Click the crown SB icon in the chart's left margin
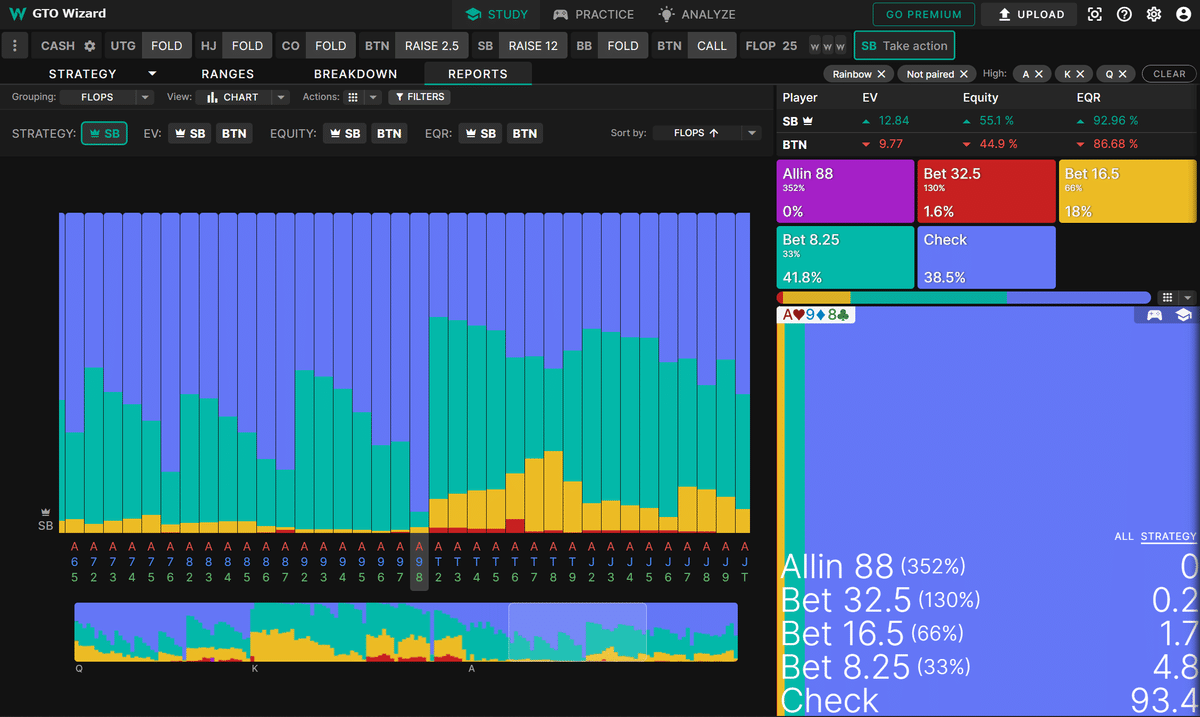 coord(45,517)
